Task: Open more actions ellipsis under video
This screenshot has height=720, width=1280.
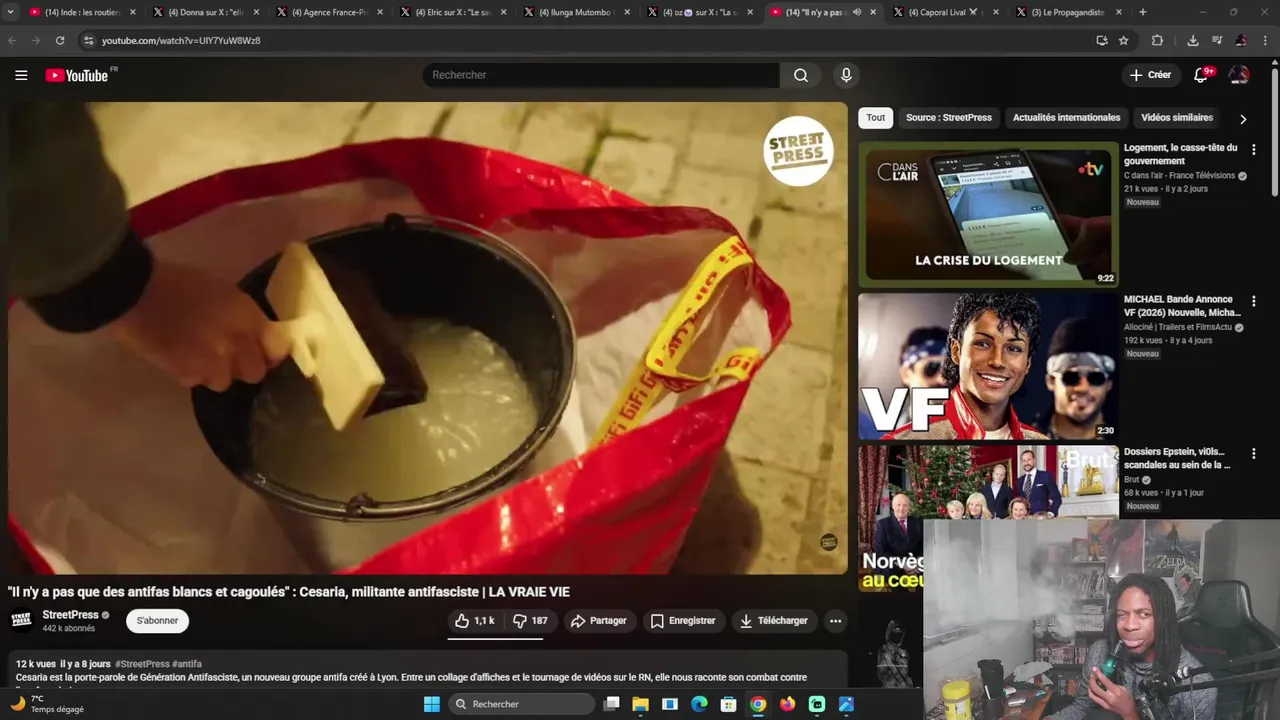Action: click(x=835, y=621)
